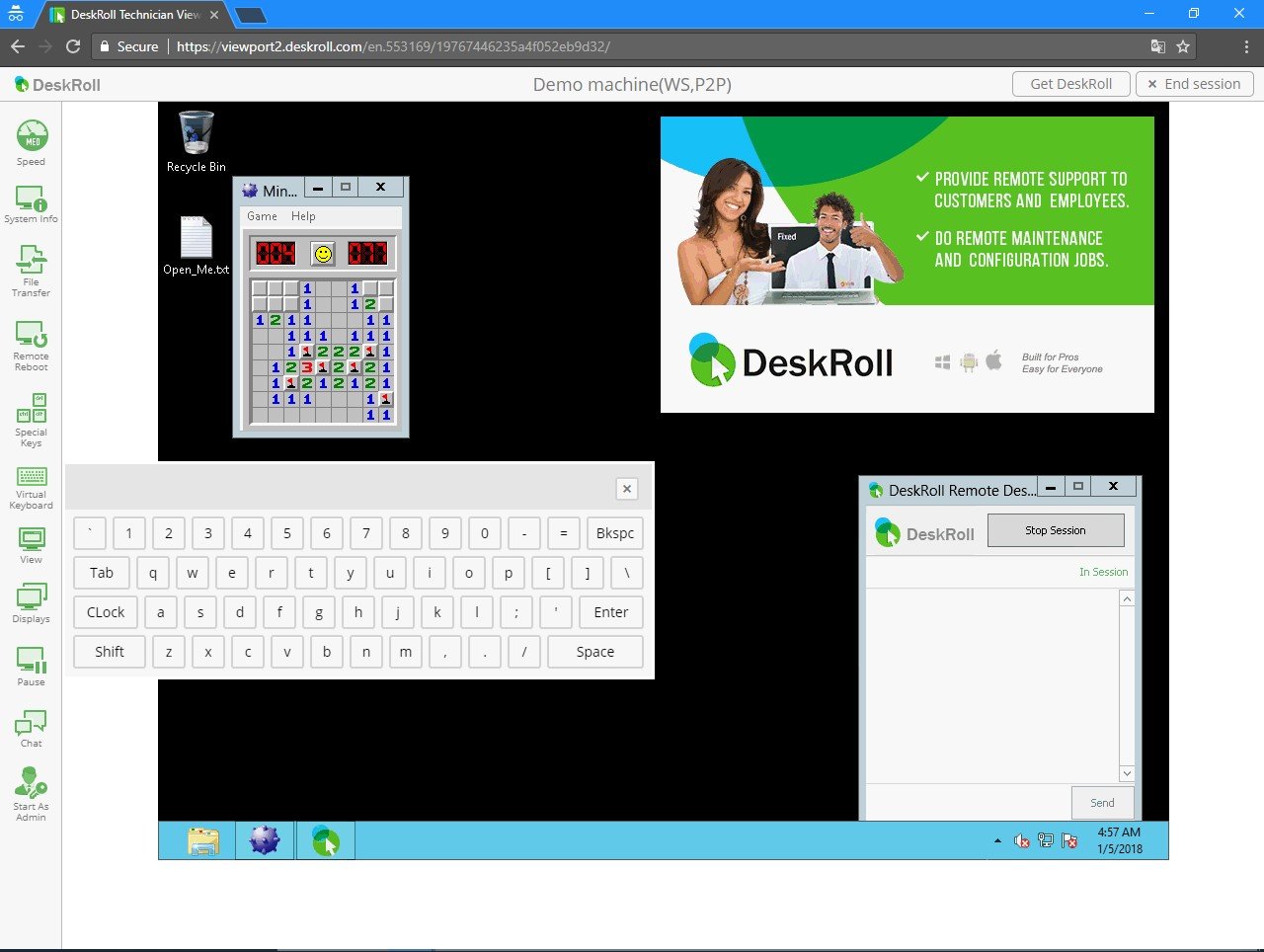Show hidden tray icons arrow
The image size is (1264, 952).
coord(997,840)
